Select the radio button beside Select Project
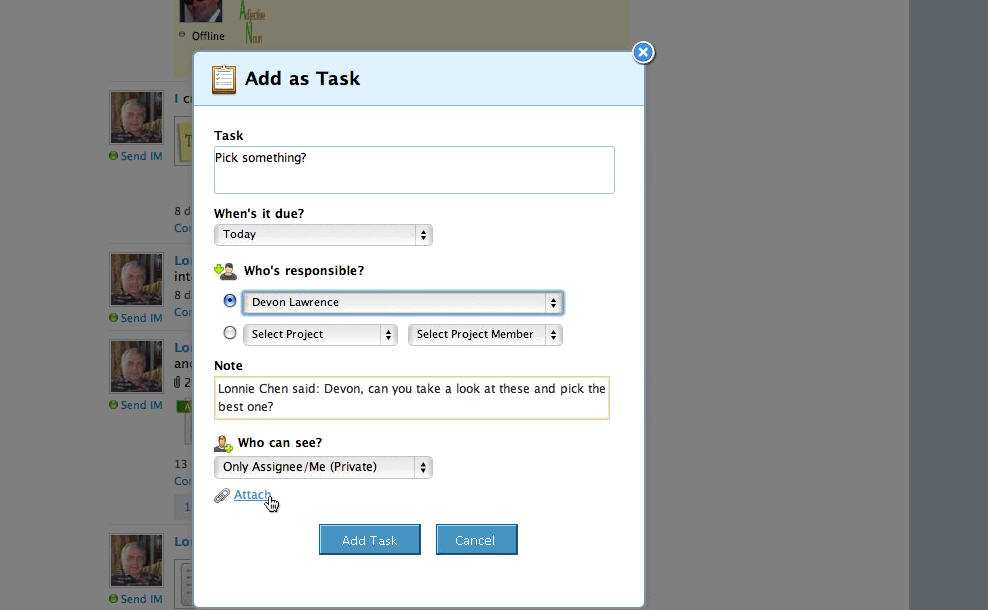988x610 pixels. (230, 333)
